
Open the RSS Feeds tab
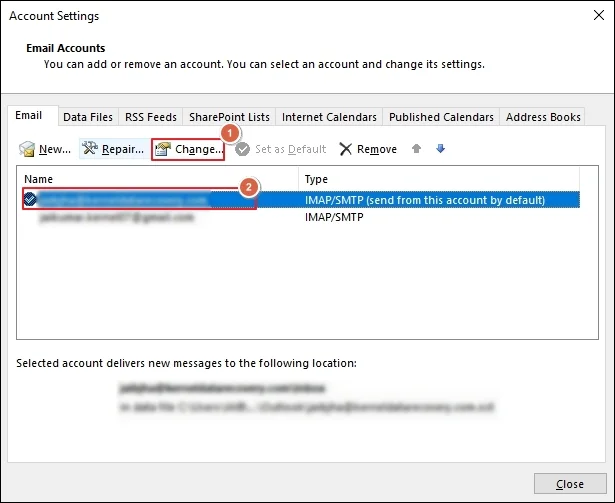click(151, 117)
